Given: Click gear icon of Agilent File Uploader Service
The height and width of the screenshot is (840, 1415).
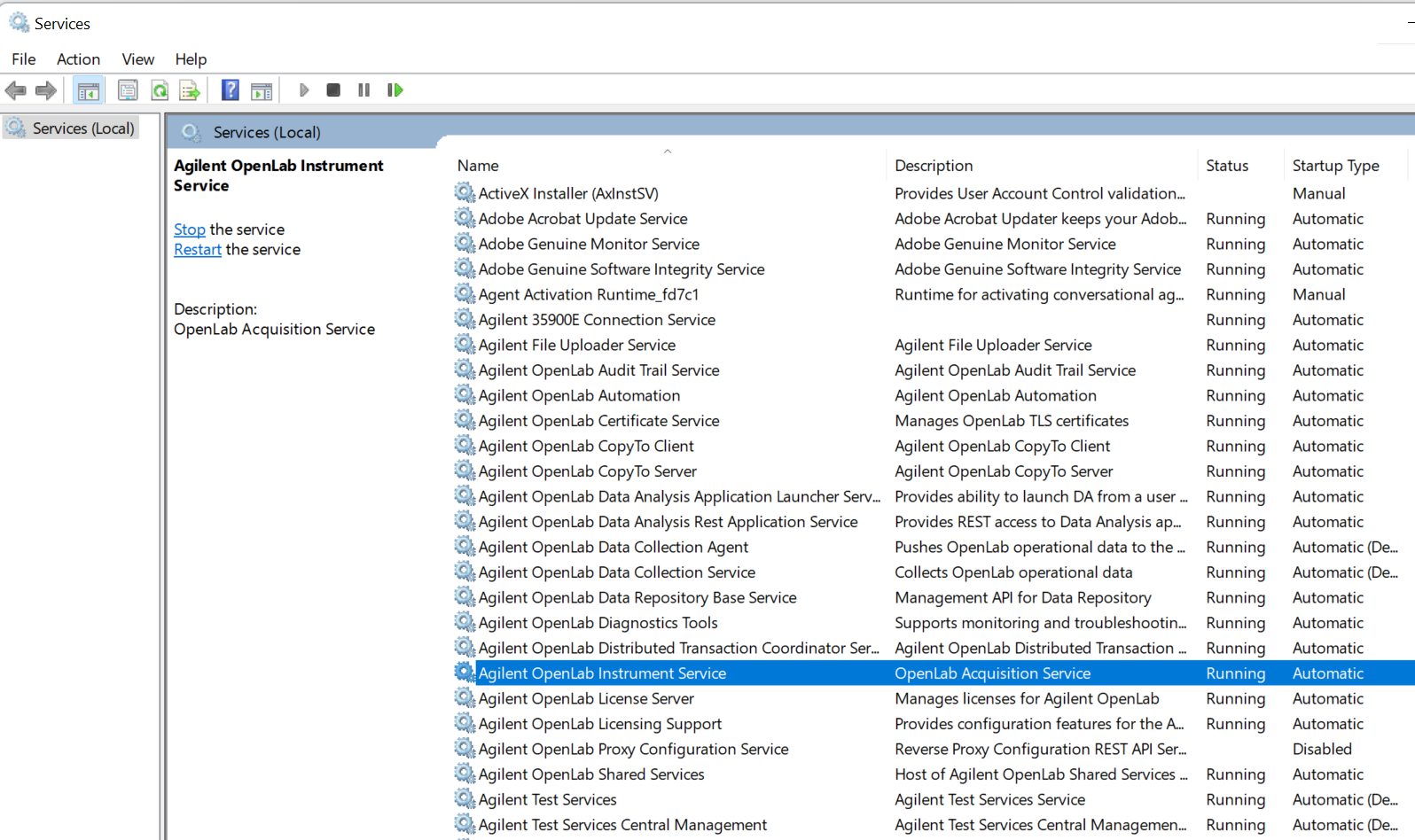Looking at the screenshot, I should (465, 344).
